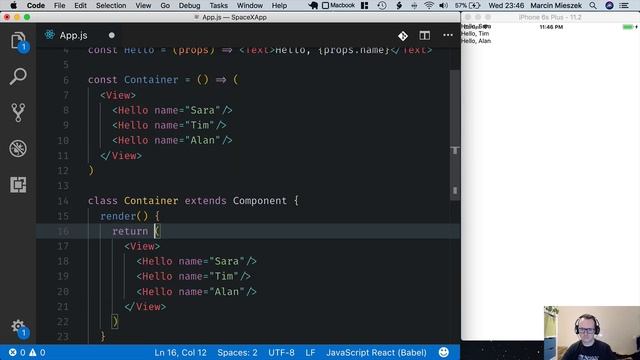Screen dimensions: 640x360
Task: Open the Debug view icon
Action: [x=18, y=148]
